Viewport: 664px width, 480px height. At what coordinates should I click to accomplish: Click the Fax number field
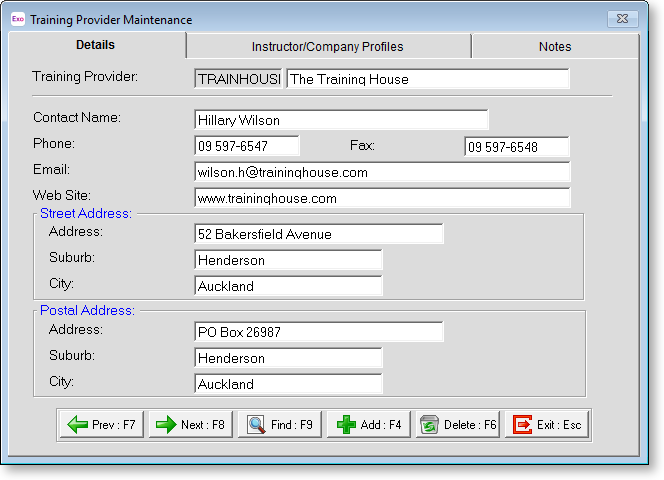(x=516, y=147)
